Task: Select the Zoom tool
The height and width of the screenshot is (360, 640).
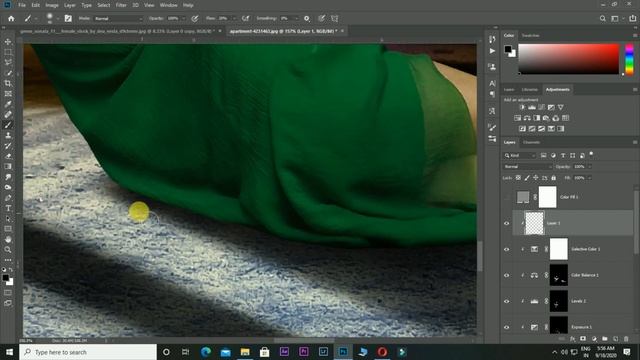Action: click(x=8, y=250)
